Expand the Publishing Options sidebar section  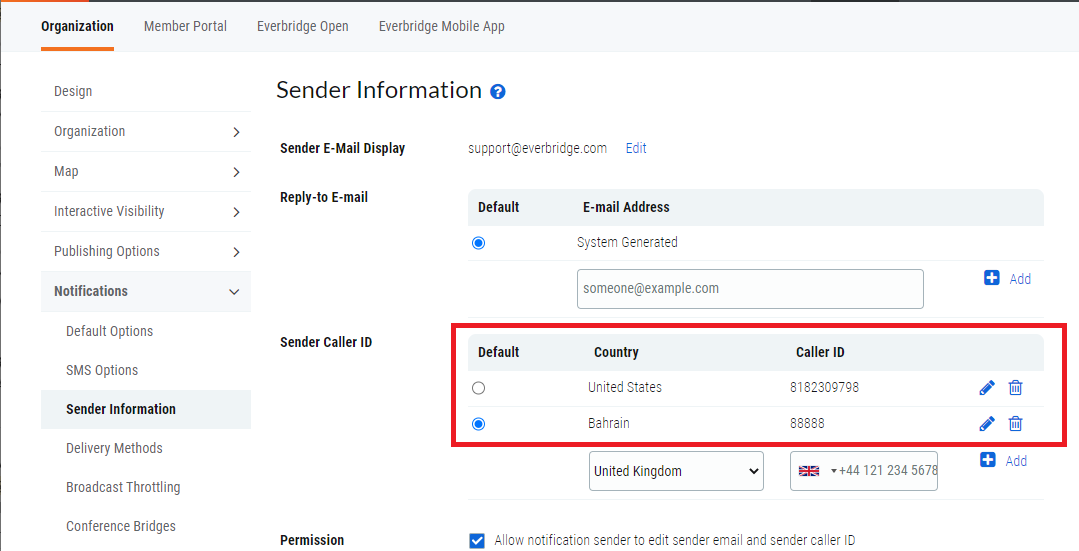point(236,252)
